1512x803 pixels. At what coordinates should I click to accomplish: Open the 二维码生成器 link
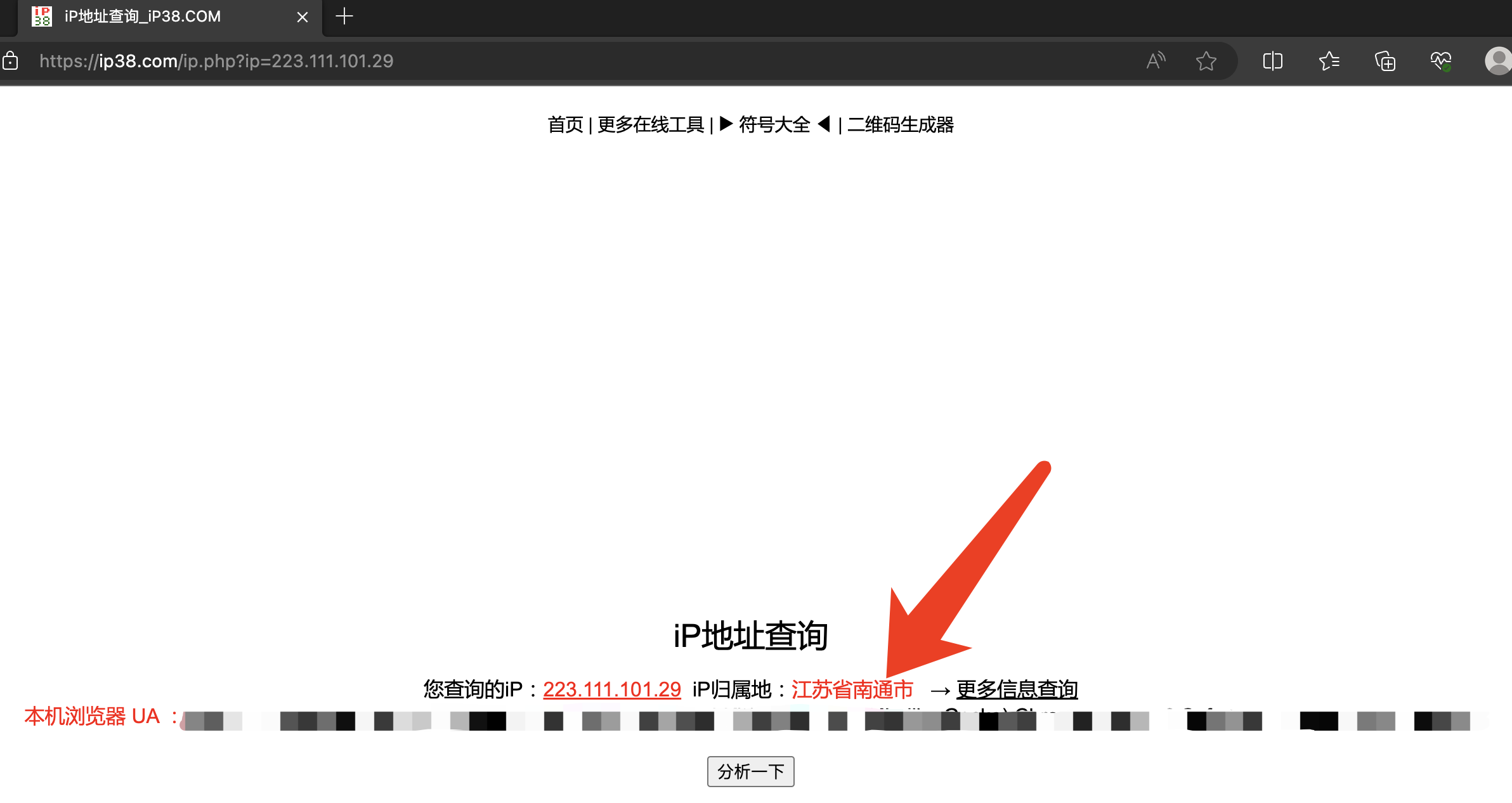tap(900, 125)
